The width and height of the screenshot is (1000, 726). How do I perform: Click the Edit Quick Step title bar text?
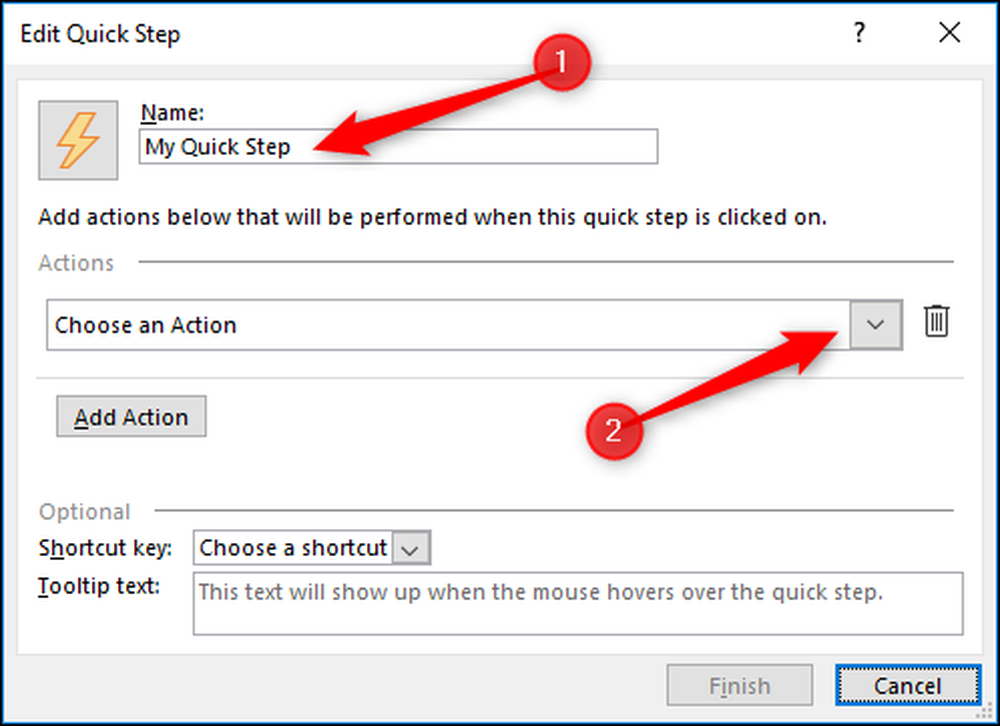coord(99,36)
